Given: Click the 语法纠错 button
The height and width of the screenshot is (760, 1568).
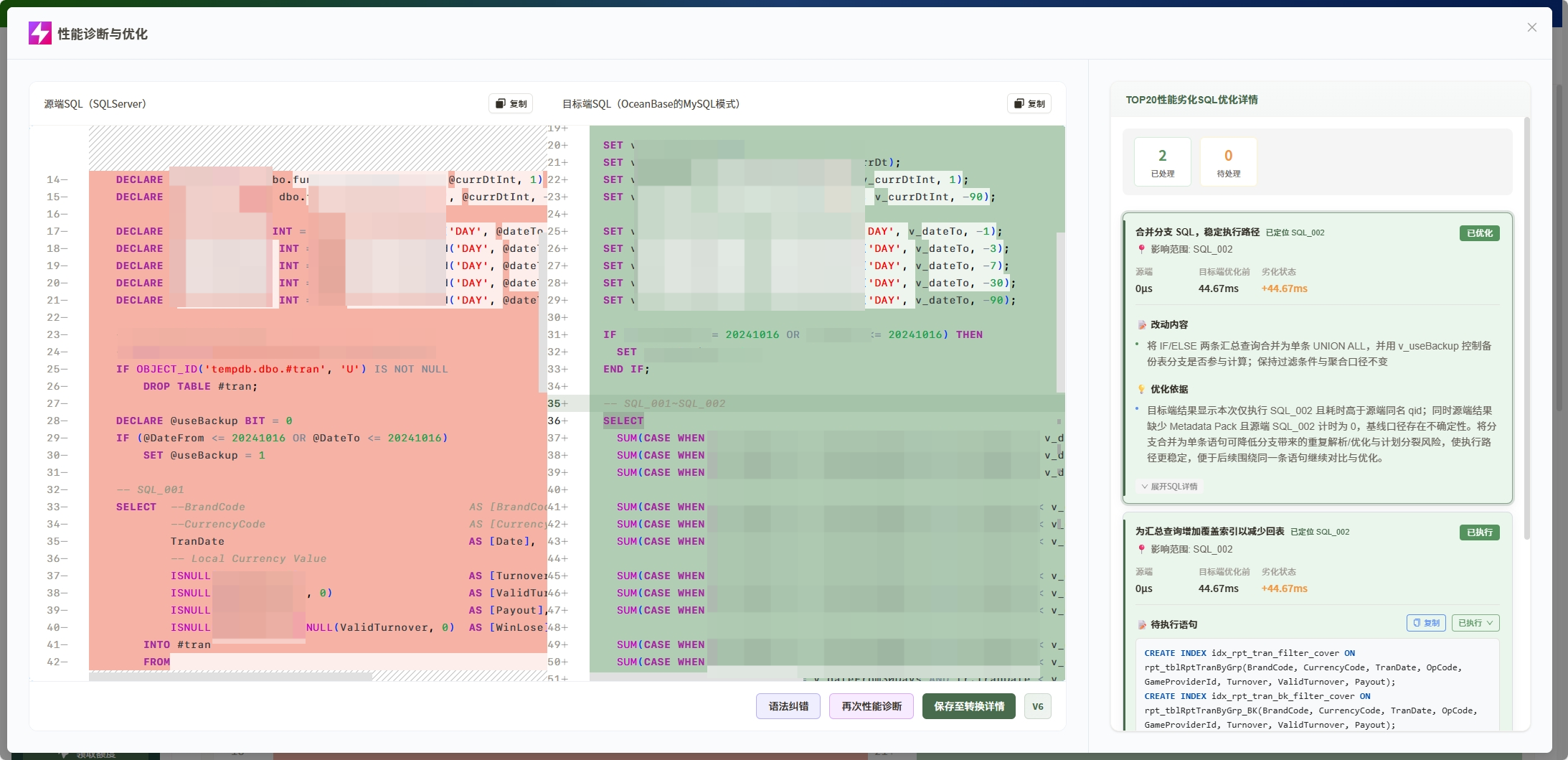Looking at the screenshot, I should (x=788, y=706).
